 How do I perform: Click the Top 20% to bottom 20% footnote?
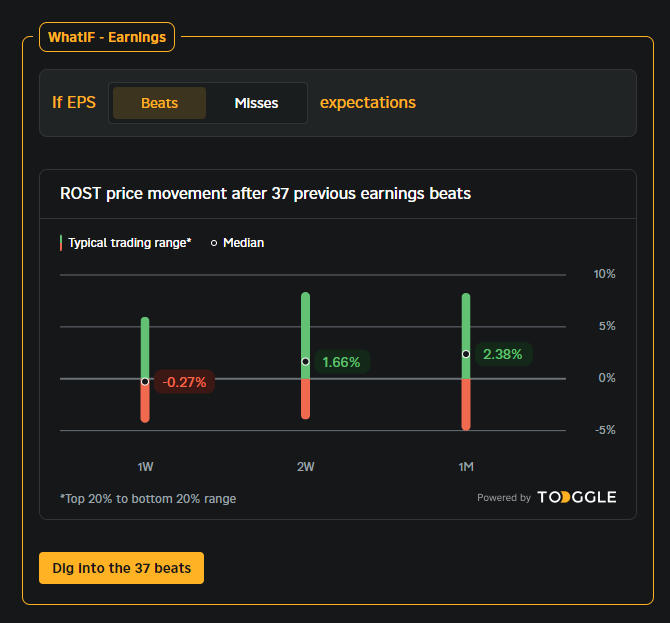(x=148, y=499)
